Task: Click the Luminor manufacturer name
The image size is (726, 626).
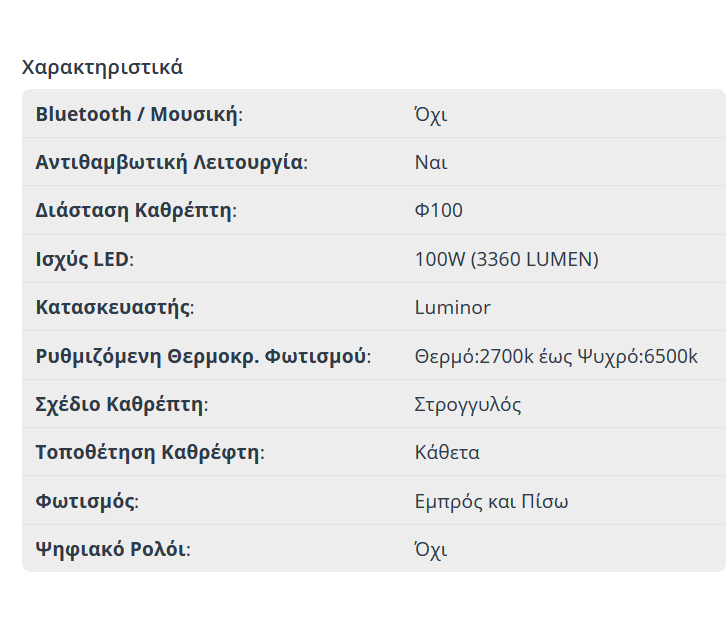Action: [x=453, y=307]
